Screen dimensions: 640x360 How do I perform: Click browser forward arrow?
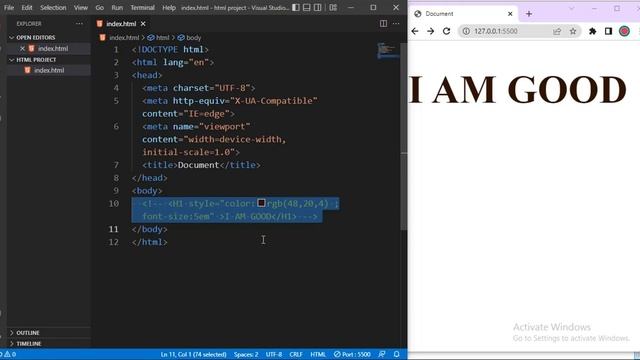(431, 31)
